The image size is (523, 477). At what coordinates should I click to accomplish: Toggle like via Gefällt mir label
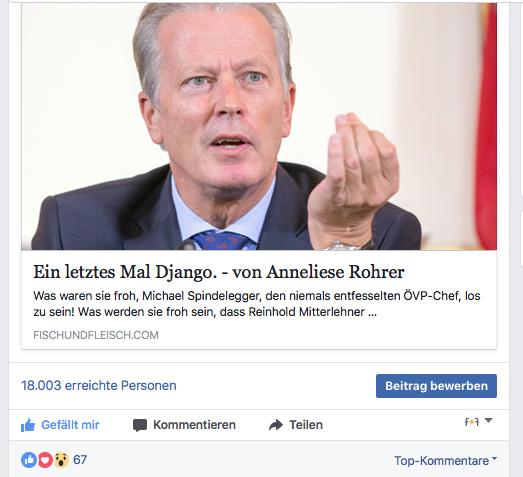(70, 425)
